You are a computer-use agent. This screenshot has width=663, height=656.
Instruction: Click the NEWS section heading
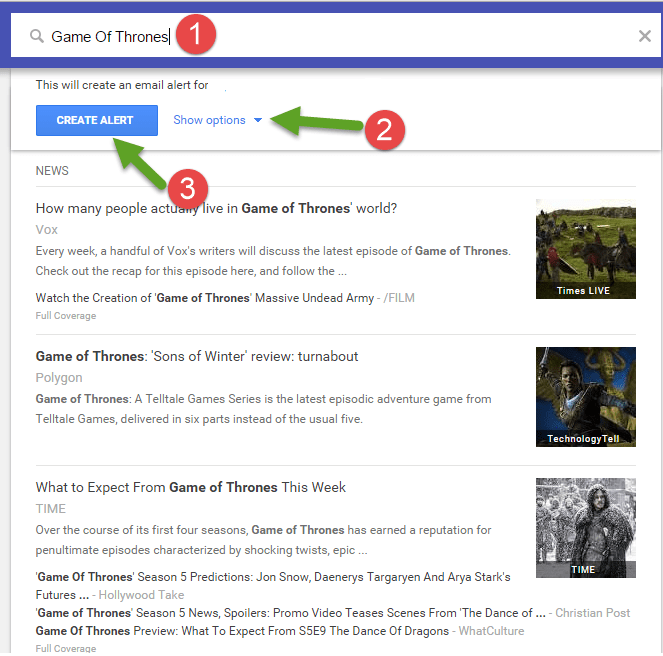pyautogui.click(x=52, y=170)
